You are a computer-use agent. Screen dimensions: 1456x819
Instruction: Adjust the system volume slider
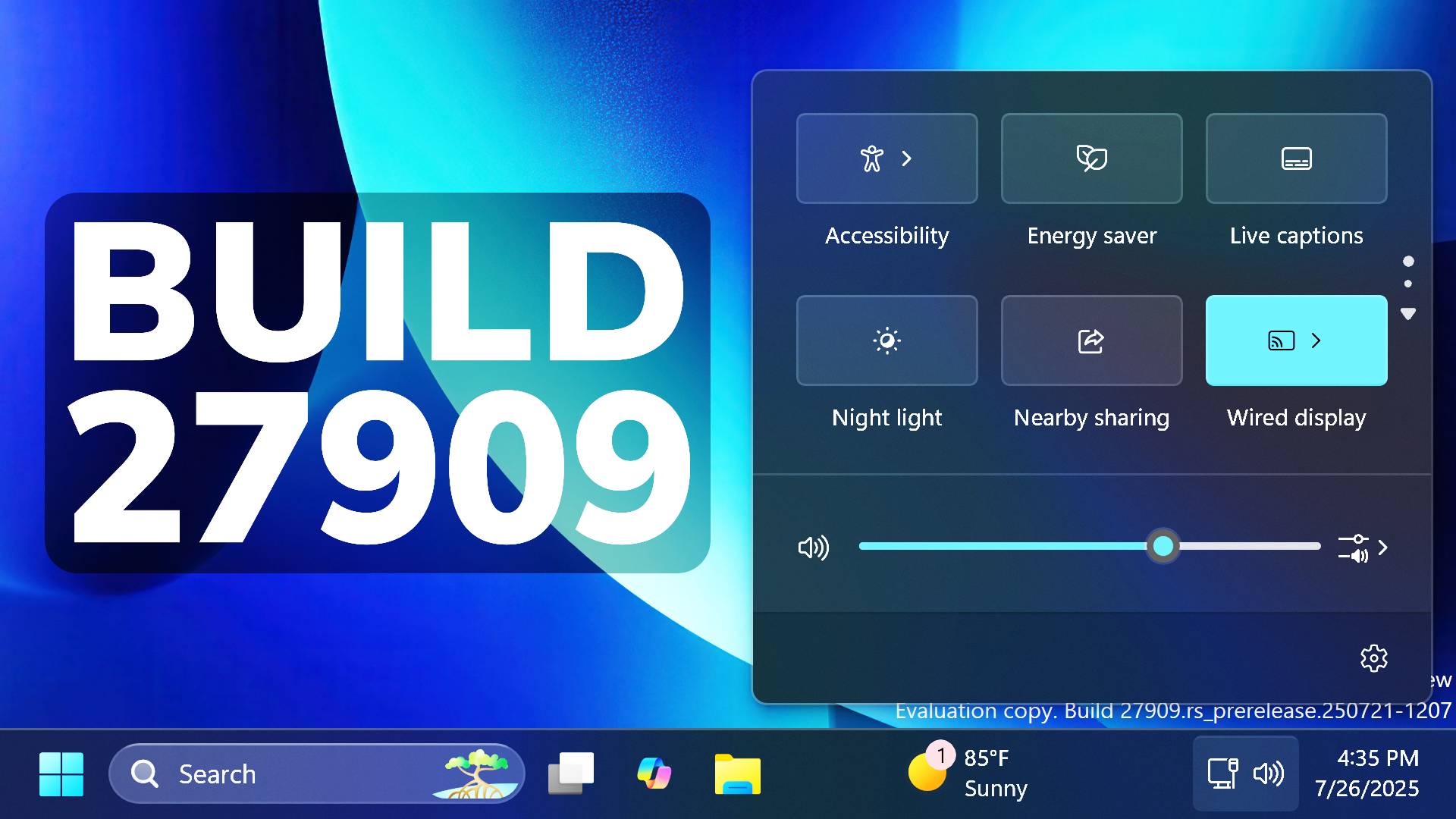coord(1163,546)
